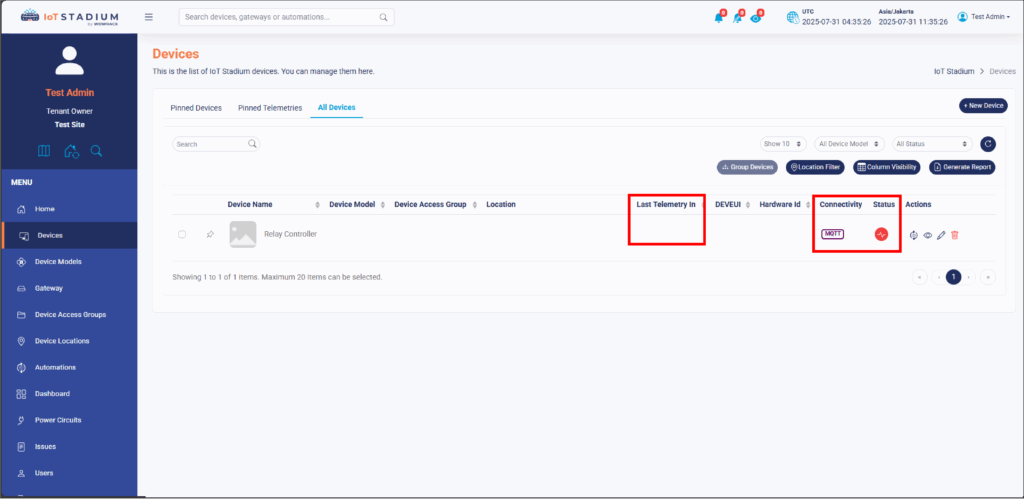
Task: Click the refresh table icon button
Action: tap(988, 144)
